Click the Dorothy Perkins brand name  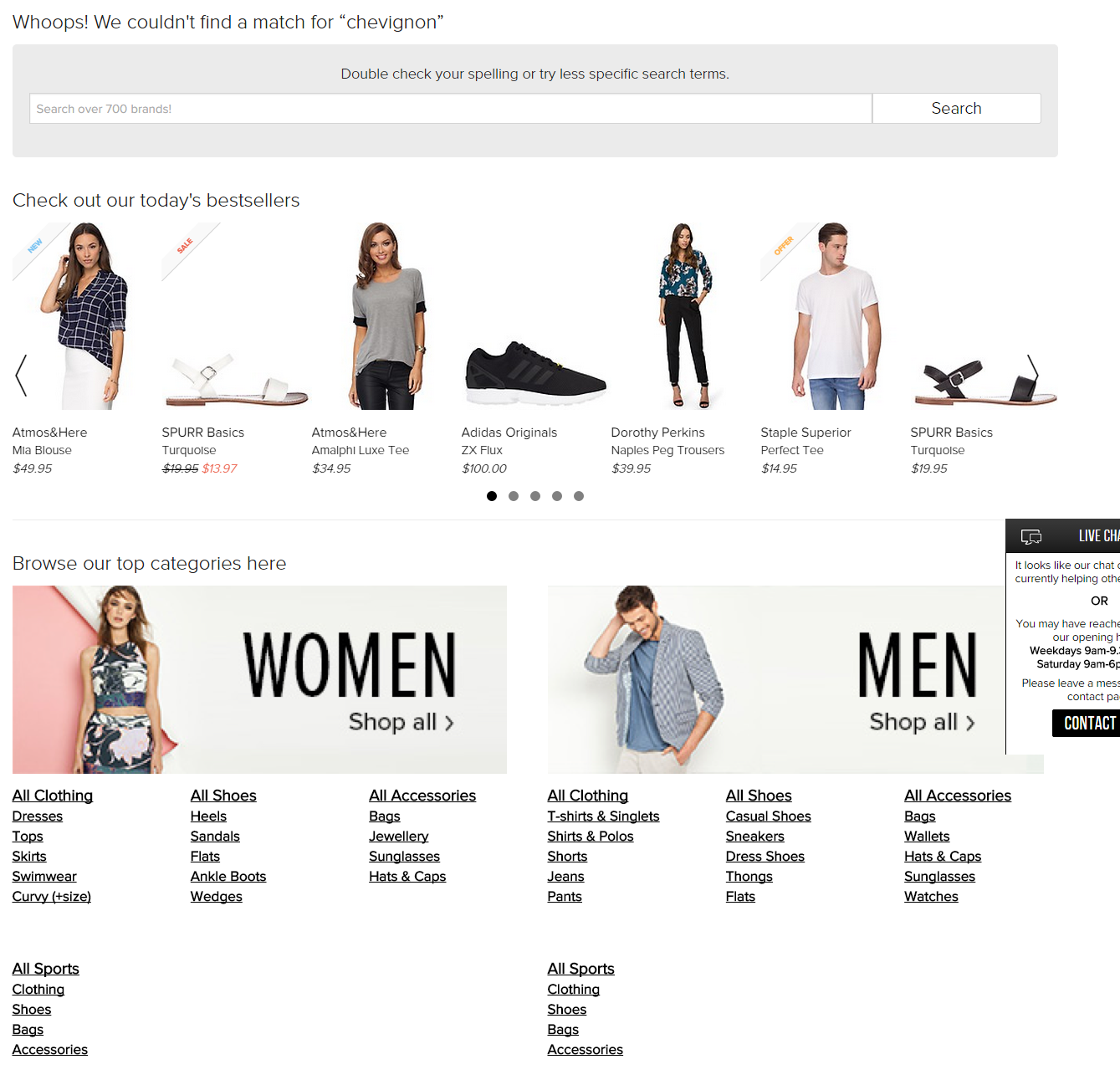click(658, 432)
